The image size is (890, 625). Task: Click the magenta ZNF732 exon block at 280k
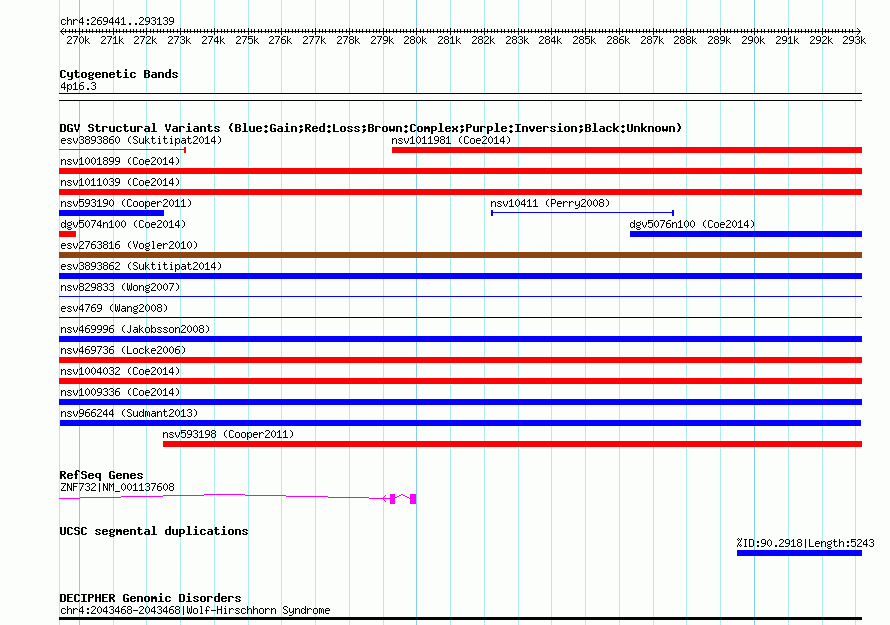coord(413,499)
